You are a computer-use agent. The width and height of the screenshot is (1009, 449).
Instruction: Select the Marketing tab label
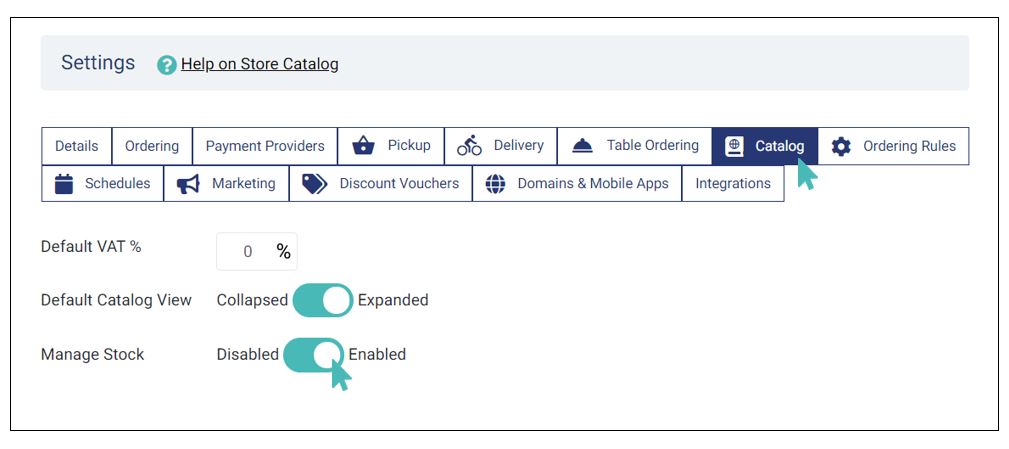(244, 183)
